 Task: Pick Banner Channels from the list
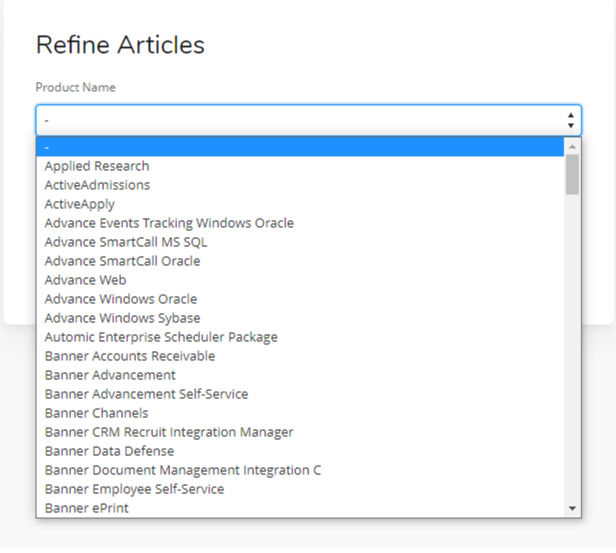point(300,413)
